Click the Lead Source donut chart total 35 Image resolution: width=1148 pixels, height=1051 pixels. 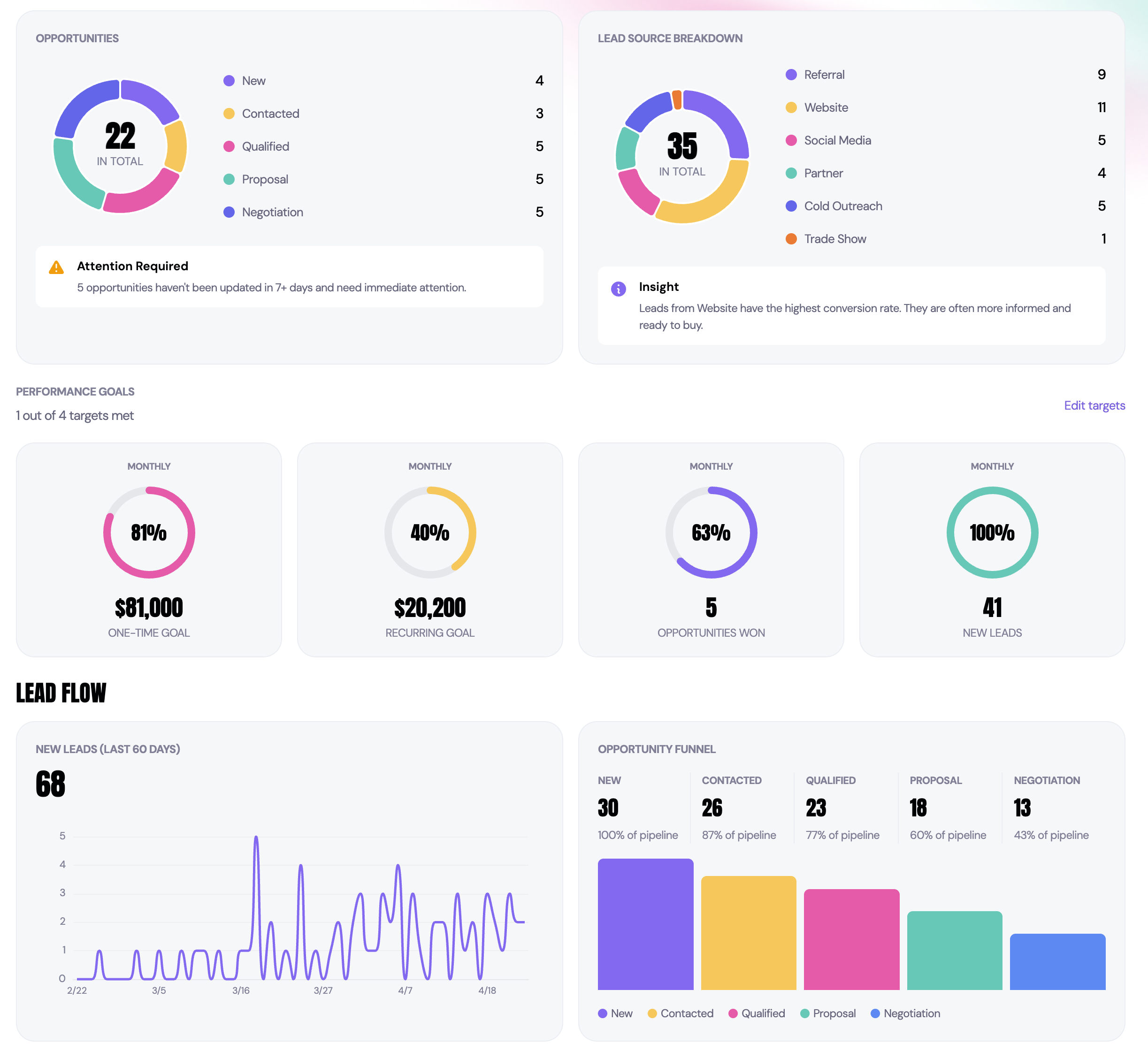[682, 146]
